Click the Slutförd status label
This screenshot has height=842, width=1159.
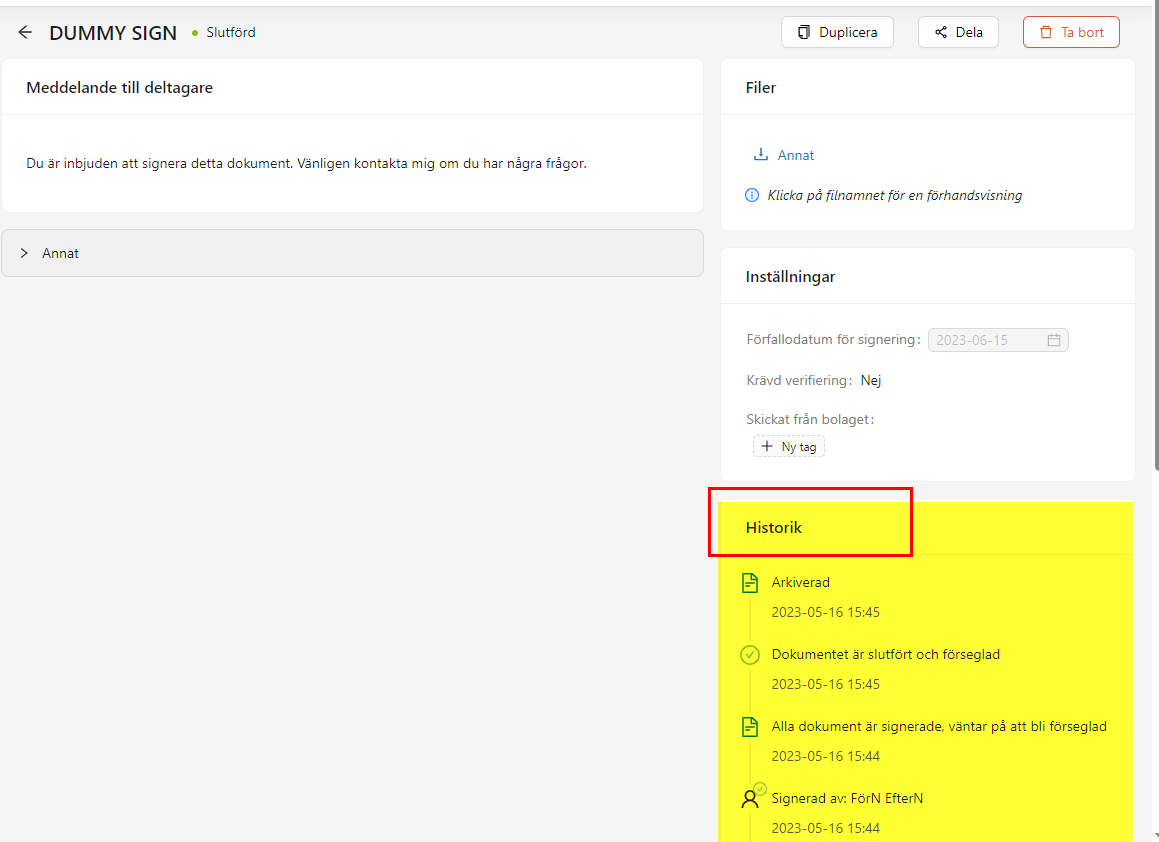pos(231,33)
